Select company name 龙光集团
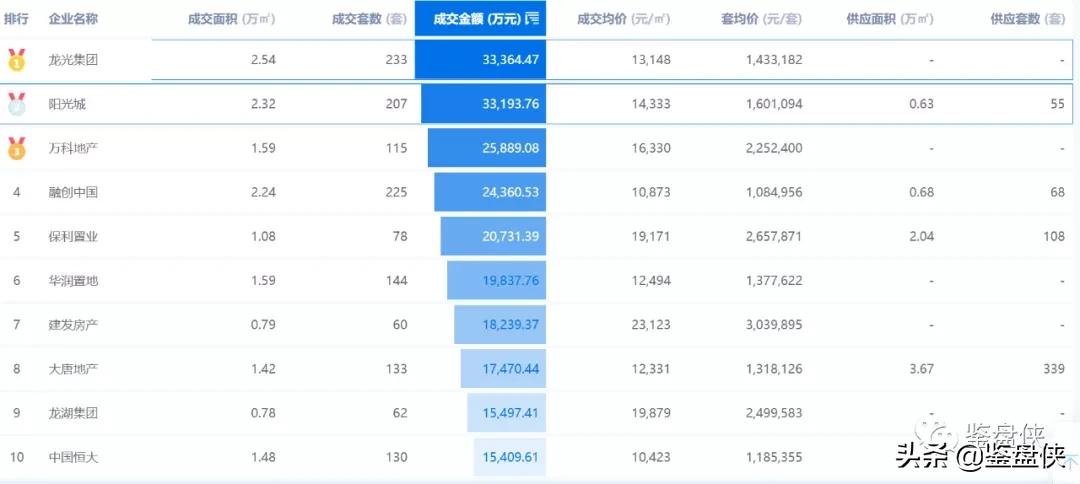The width and height of the screenshot is (1080, 484). click(x=73, y=60)
